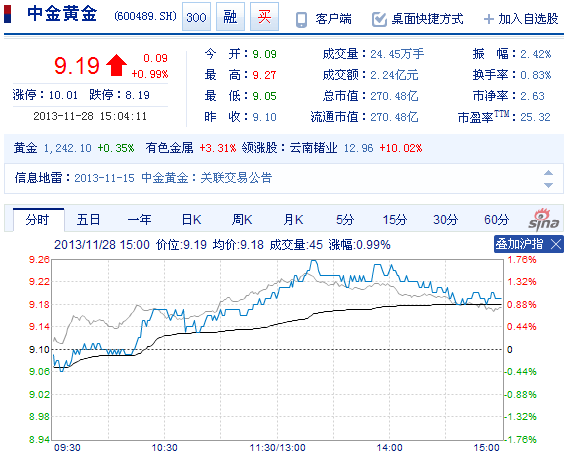Select the 月K chart tab
This screenshot has height=452, width=565.
(x=293, y=220)
